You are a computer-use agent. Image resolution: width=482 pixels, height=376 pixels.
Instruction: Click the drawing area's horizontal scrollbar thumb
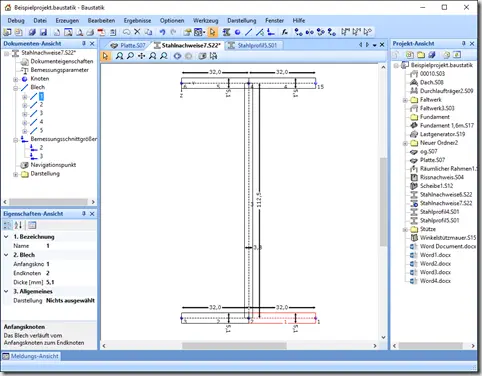pyautogui.click(x=234, y=346)
